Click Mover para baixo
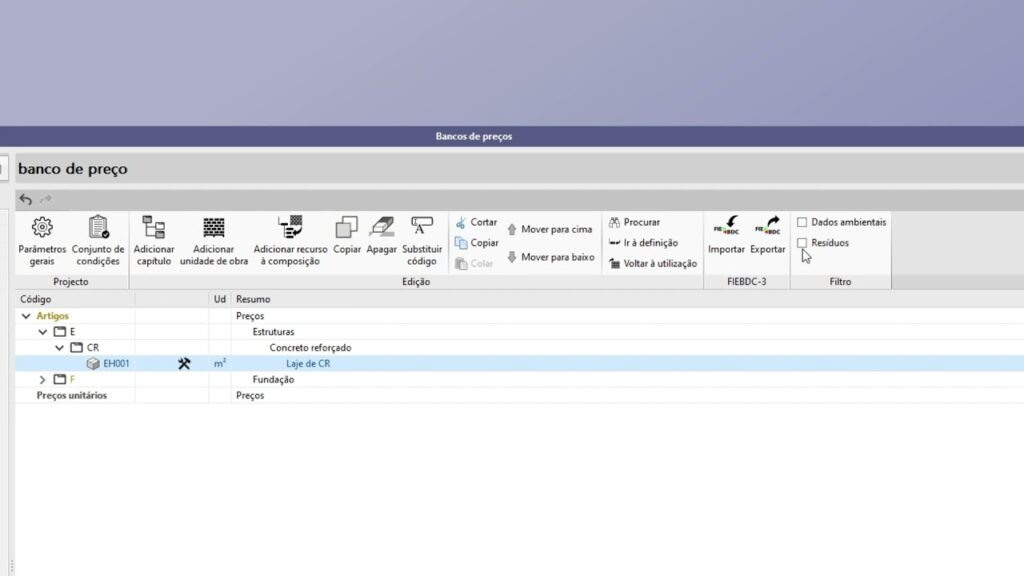 pyautogui.click(x=549, y=257)
